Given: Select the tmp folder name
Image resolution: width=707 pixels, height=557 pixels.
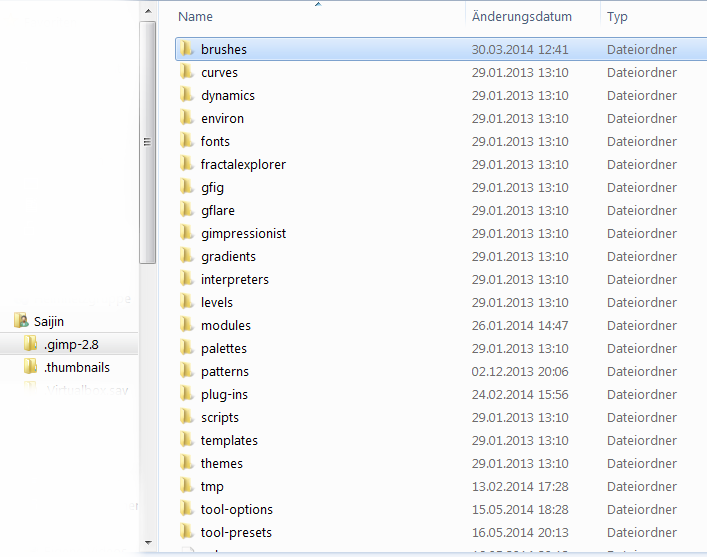Looking at the screenshot, I should pos(212,487).
